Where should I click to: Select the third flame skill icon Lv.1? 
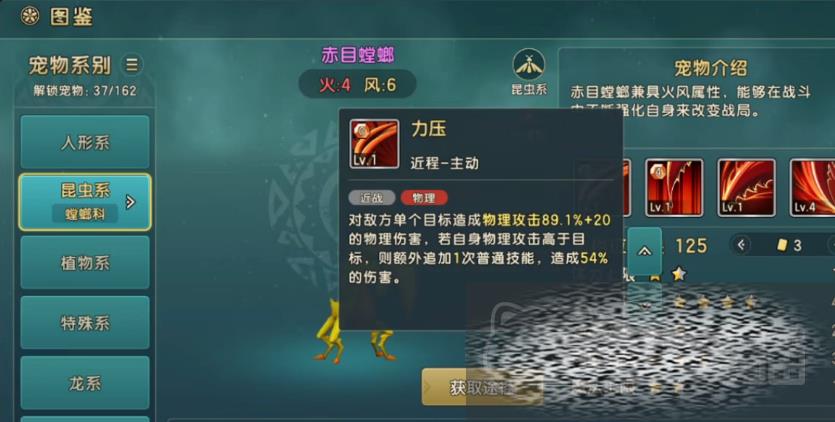(x=747, y=188)
